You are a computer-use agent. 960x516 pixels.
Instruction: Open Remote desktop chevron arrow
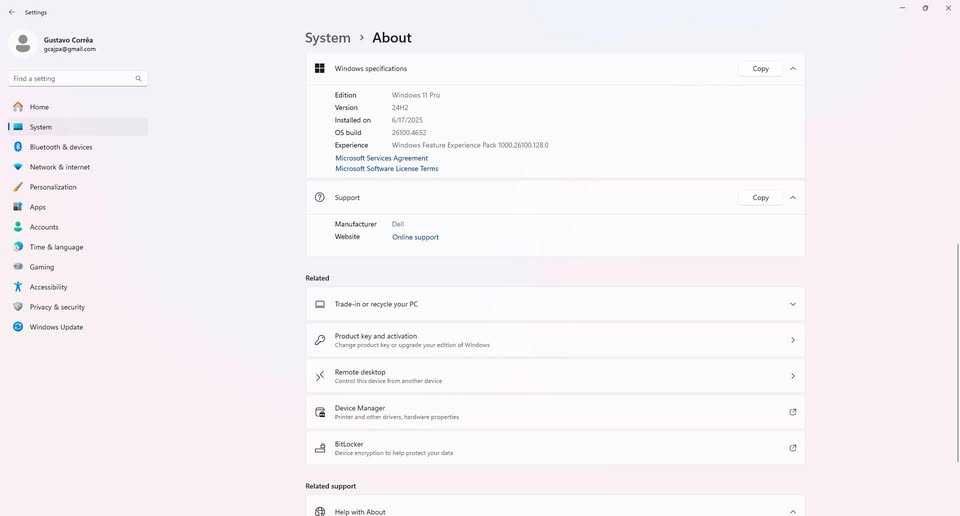(793, 376)
